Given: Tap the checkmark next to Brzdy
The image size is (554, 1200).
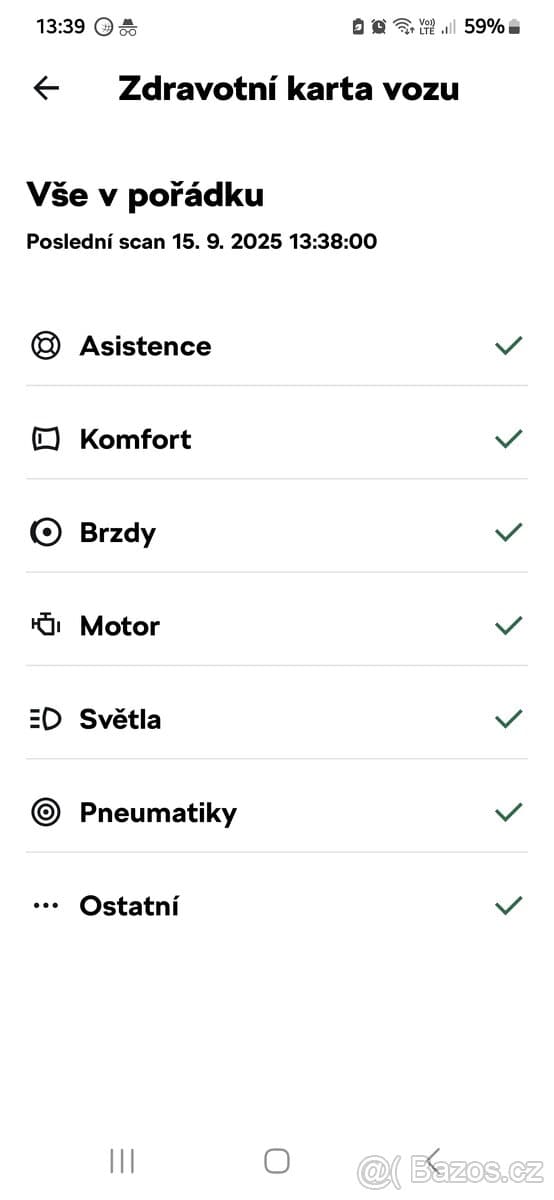Looking at the screenshot, I should tap(509, 532).
